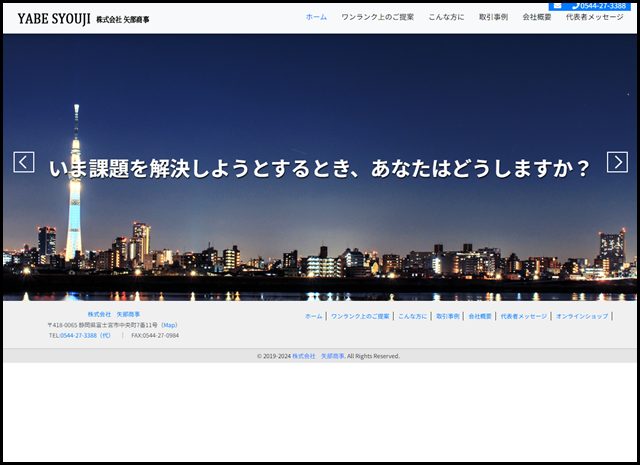Screen dimensions: 640x465
Task: Click footer ホーム link
Action: (313, 316)
